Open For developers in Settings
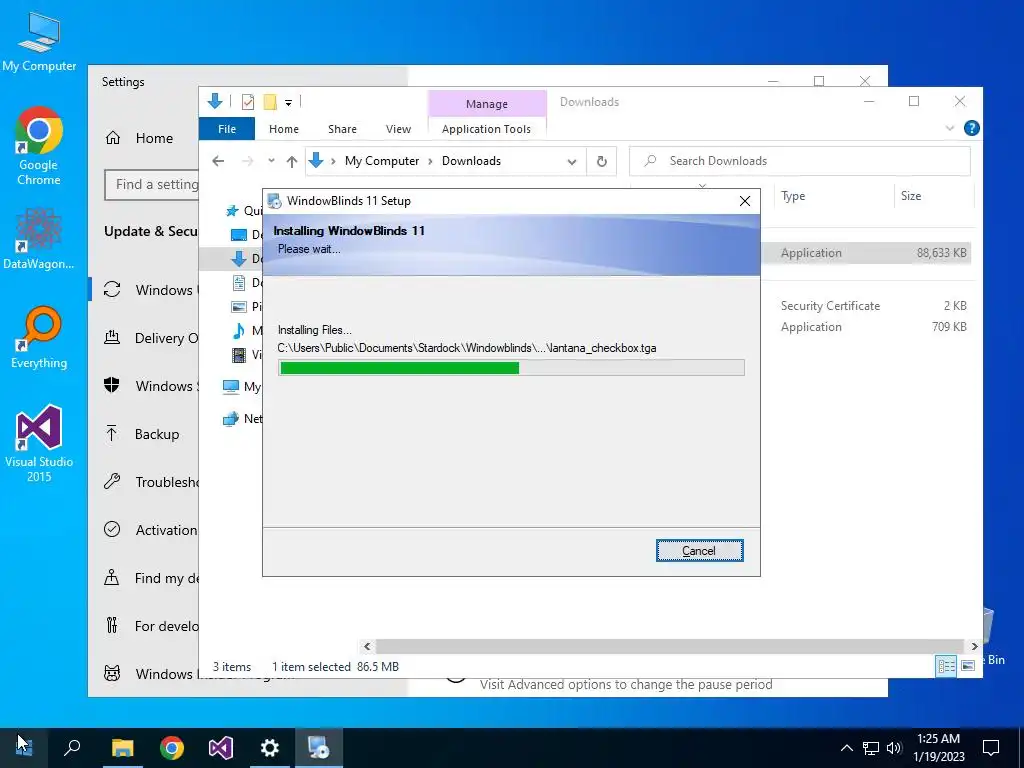Screen dimensions: 1024x768 coord(145,626)
